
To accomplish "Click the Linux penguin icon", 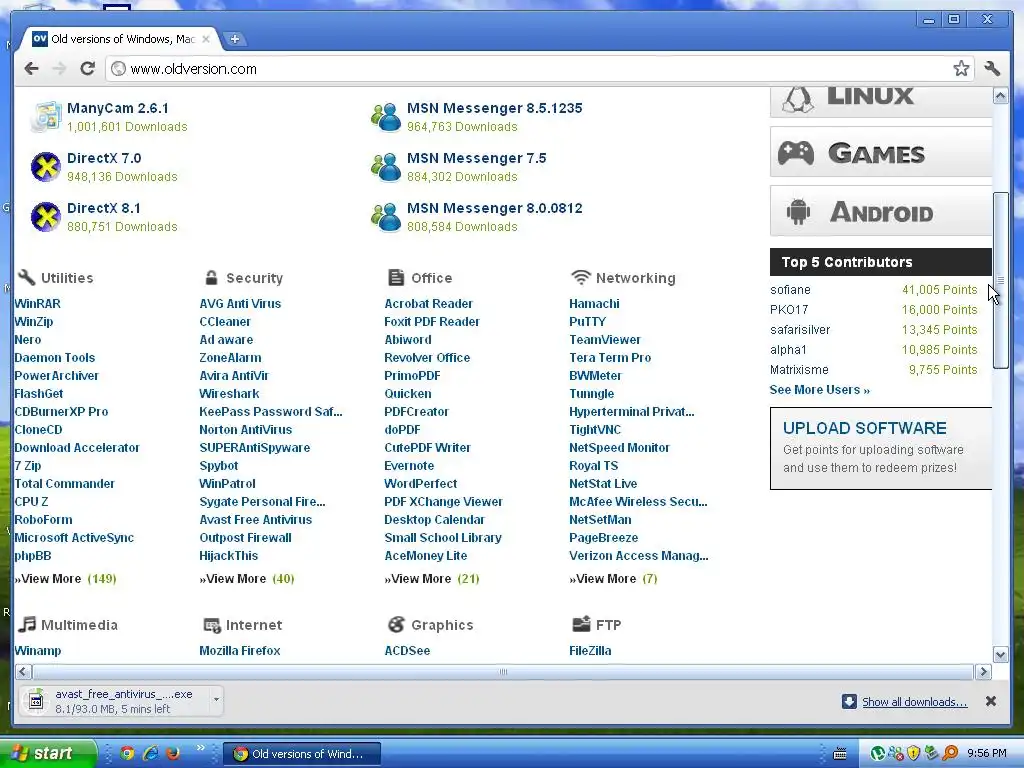I will [798, 99].
